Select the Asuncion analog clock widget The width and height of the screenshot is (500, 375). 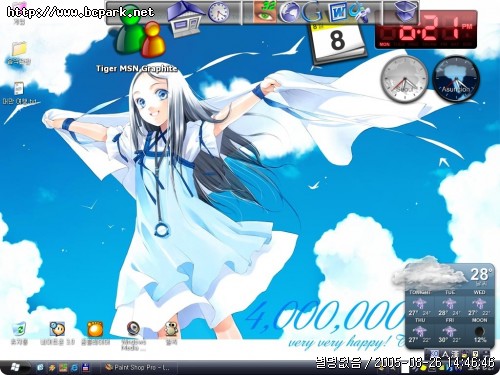(456, 79)
